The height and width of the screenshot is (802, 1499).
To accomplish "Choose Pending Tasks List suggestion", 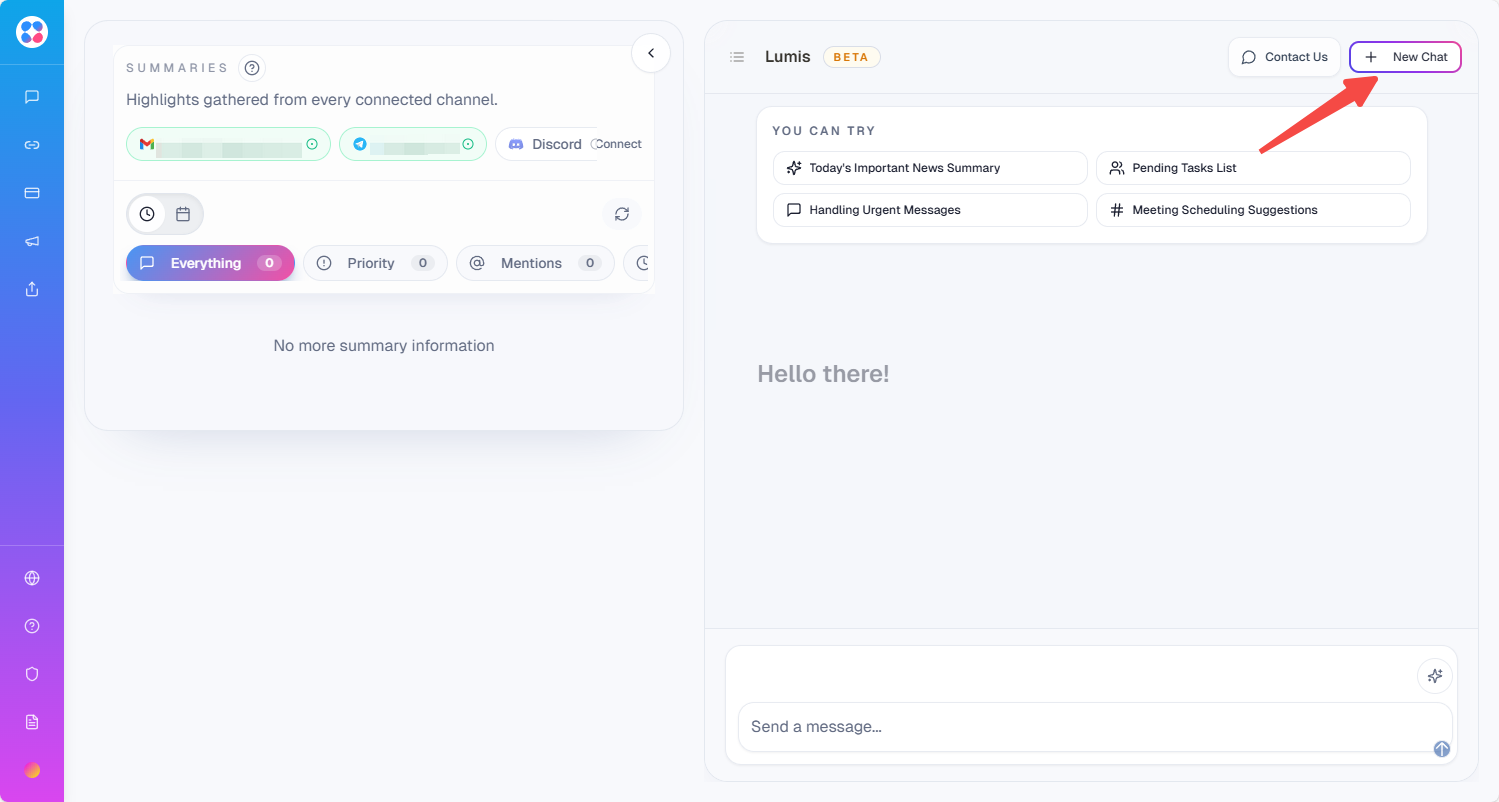I will click(x=1253, y=168).
